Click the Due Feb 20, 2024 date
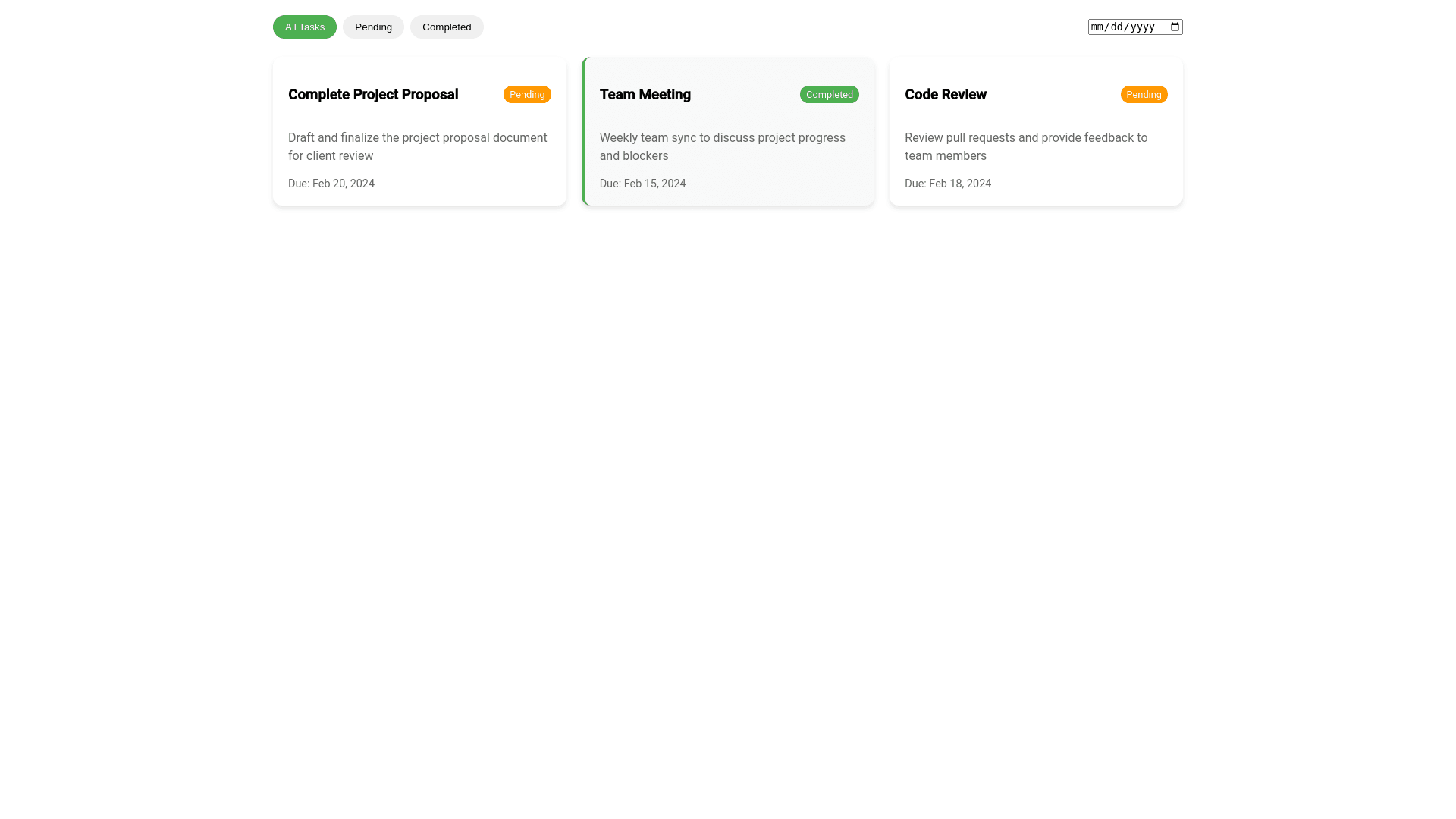 coord(331,184)
